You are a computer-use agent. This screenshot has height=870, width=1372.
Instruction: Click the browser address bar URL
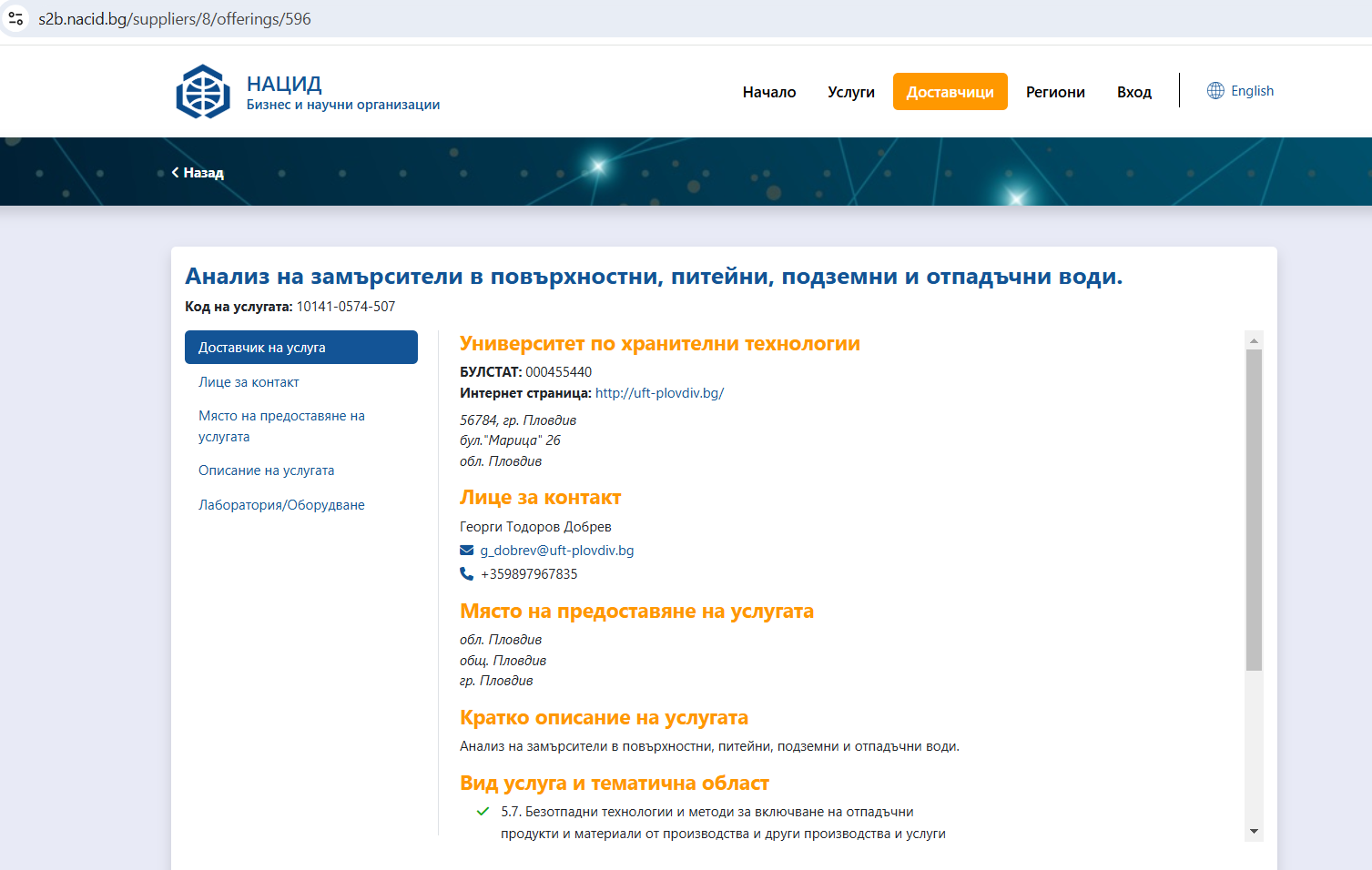tap(175, 19)
